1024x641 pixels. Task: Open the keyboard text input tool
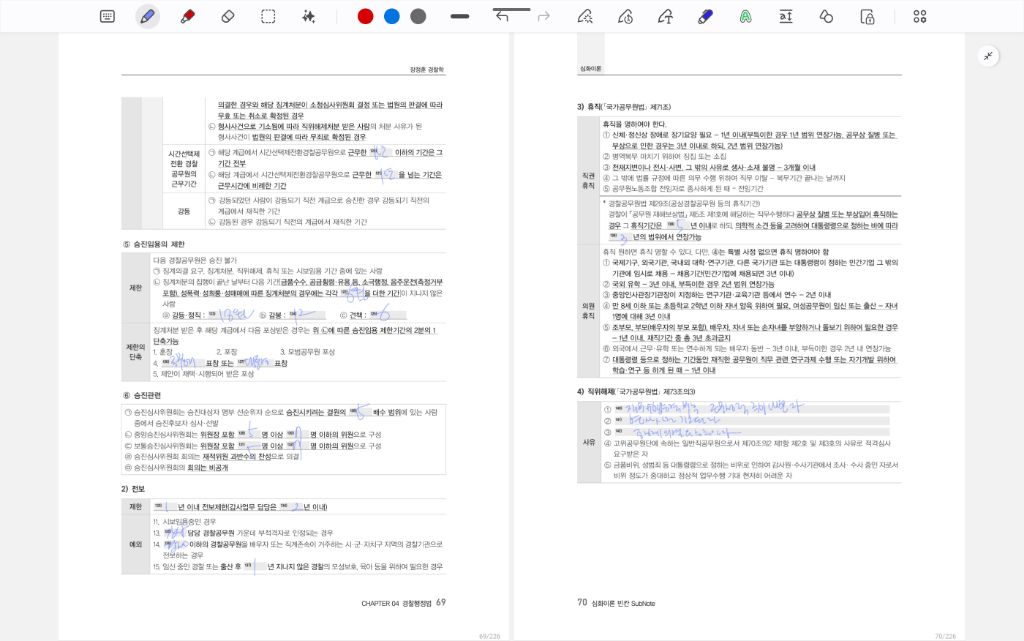[108, 16]
